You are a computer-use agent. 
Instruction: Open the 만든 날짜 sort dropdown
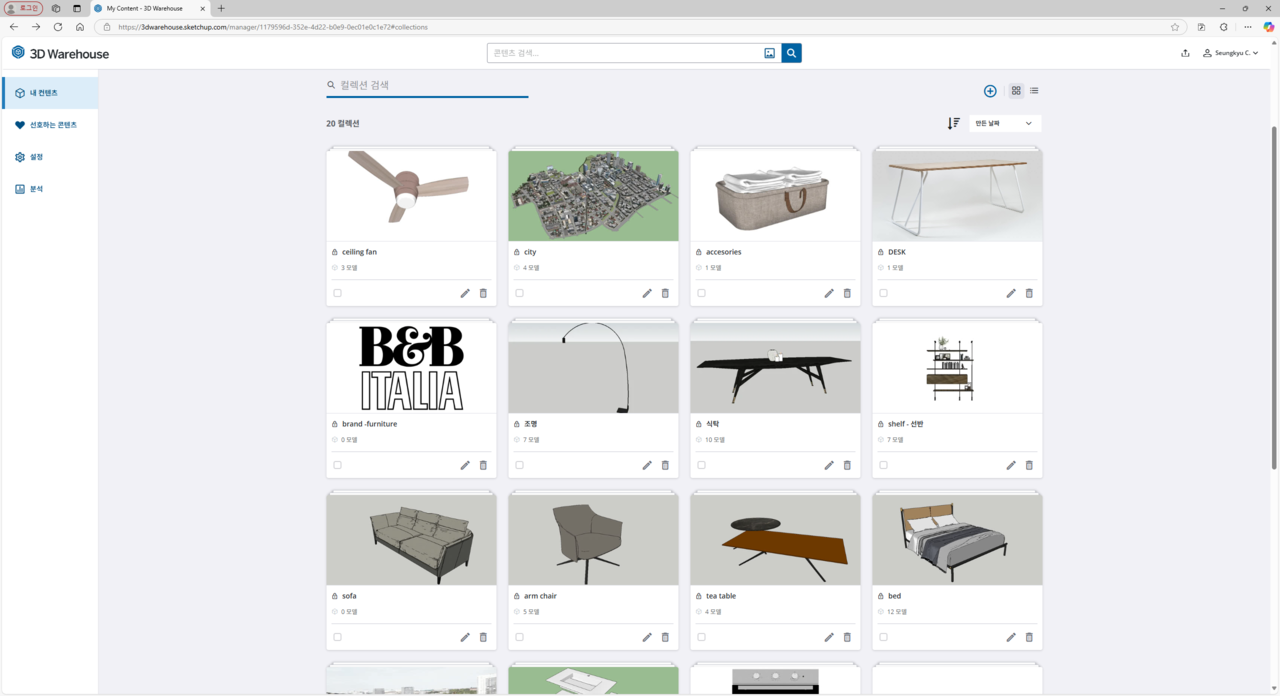click(1005, 123)
